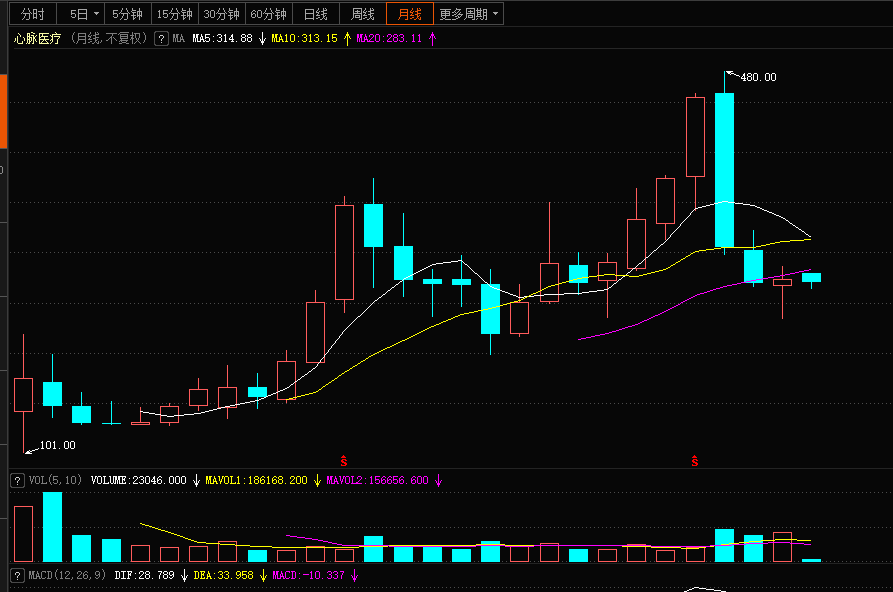
Task: Click the red S marker in mid-chart
Action: [x=344, y=461]
